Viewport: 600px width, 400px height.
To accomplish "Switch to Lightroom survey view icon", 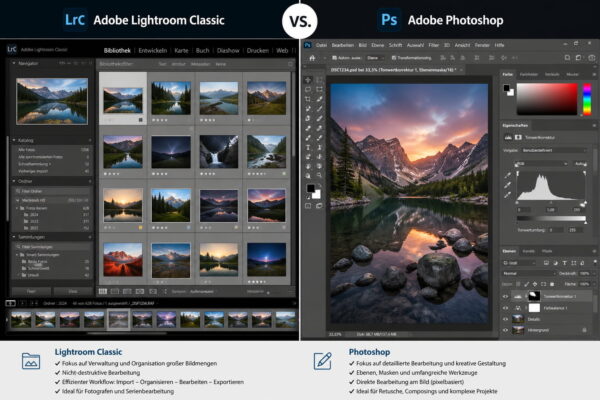I will point(140,292).
